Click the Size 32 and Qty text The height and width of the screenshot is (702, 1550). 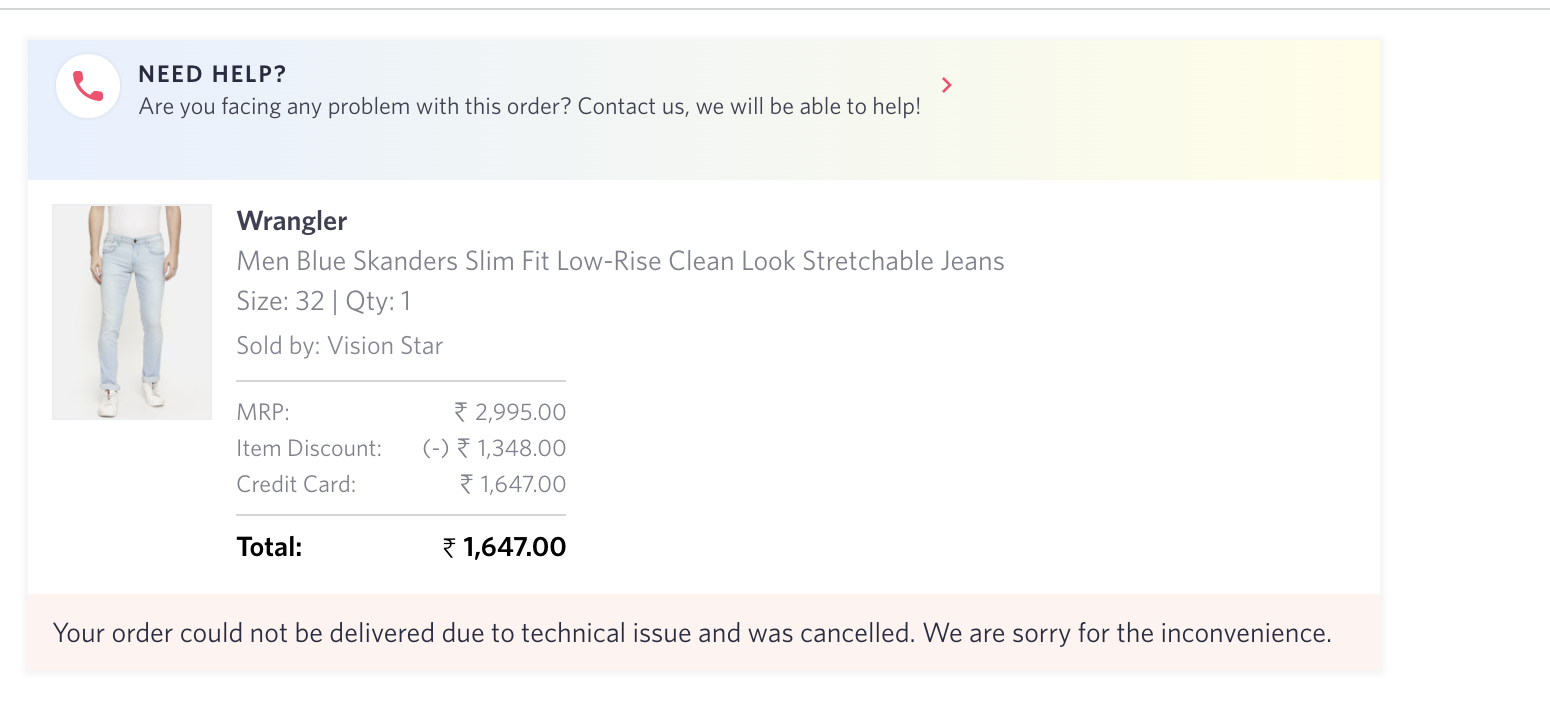[323, 302]
